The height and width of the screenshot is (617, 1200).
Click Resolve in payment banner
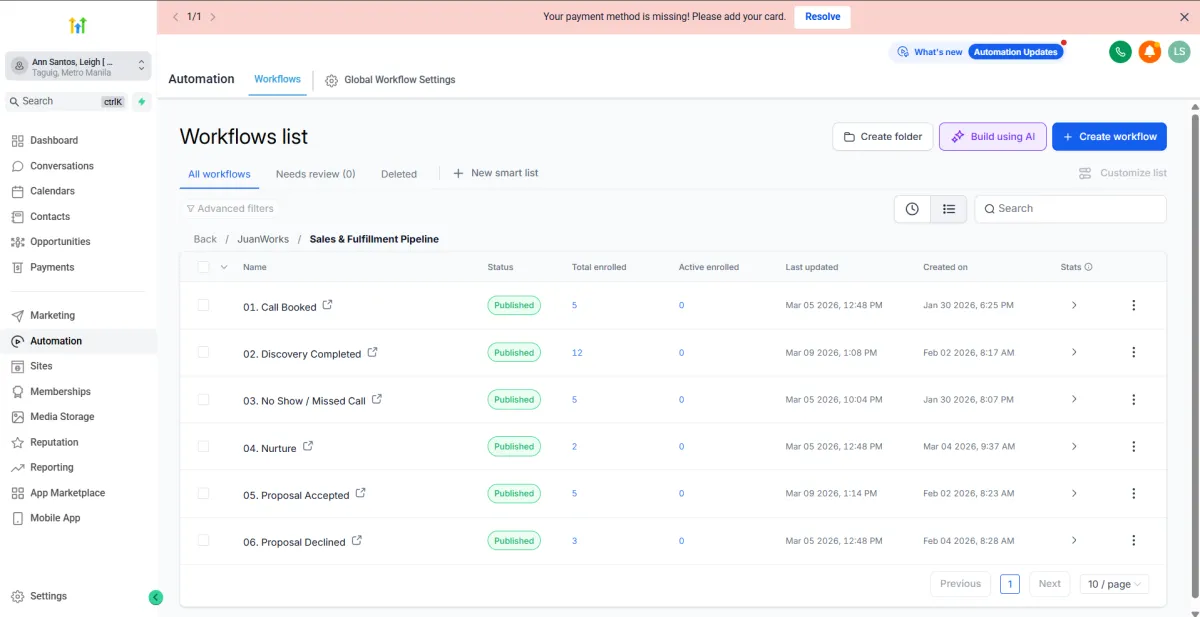[823, 17]
